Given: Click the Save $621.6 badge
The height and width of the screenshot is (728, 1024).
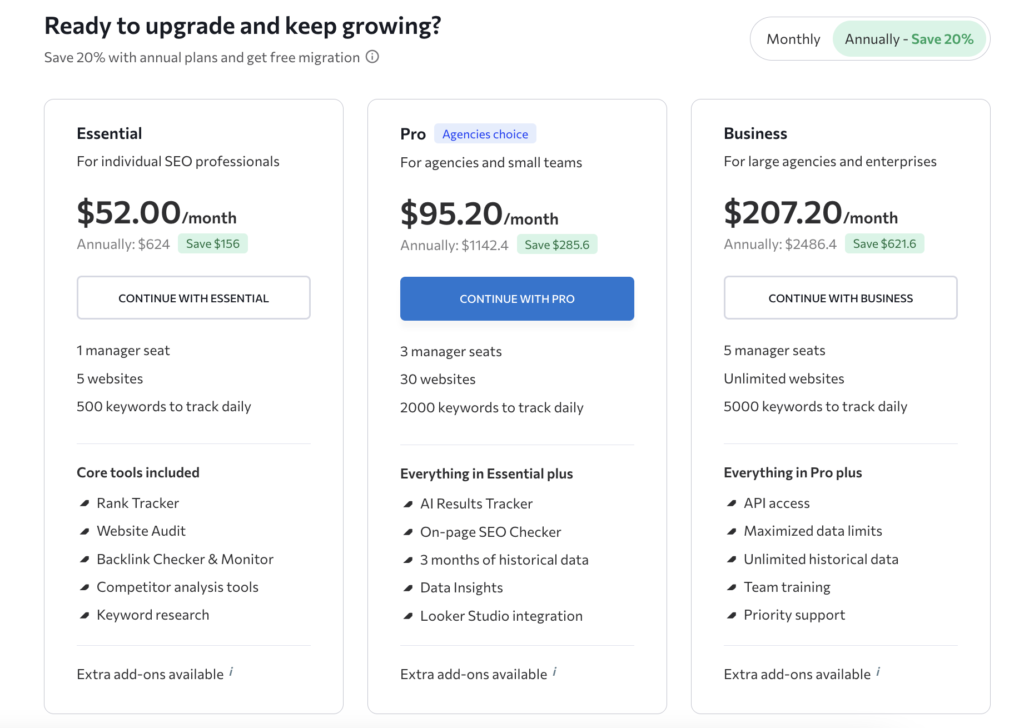Looking at the screenshot, I should click(884, 244).
